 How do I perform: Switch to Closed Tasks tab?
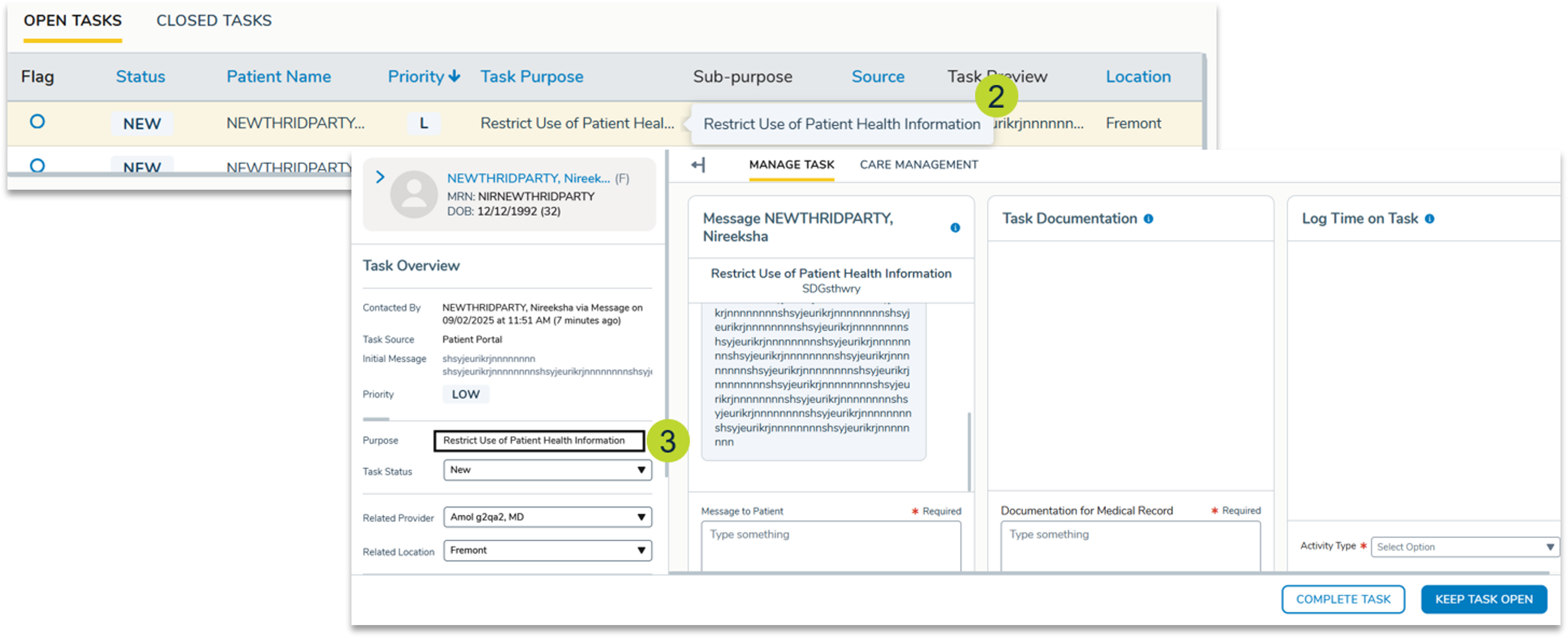coord(214,21)
